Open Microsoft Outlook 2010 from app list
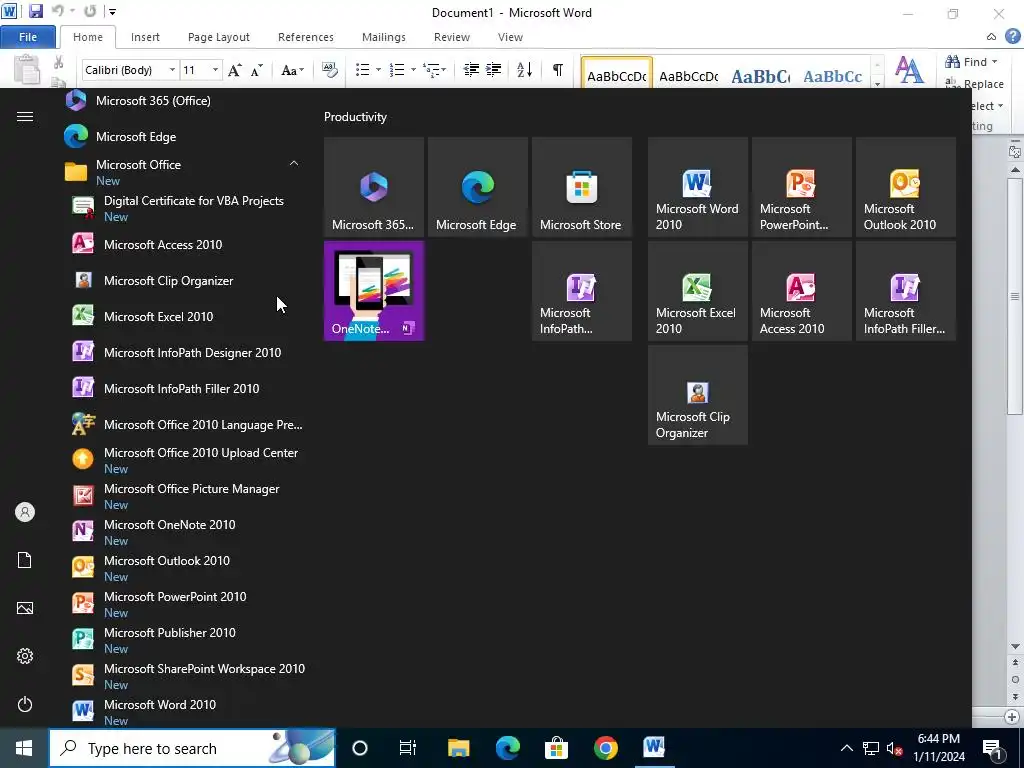 click(185, 568)
